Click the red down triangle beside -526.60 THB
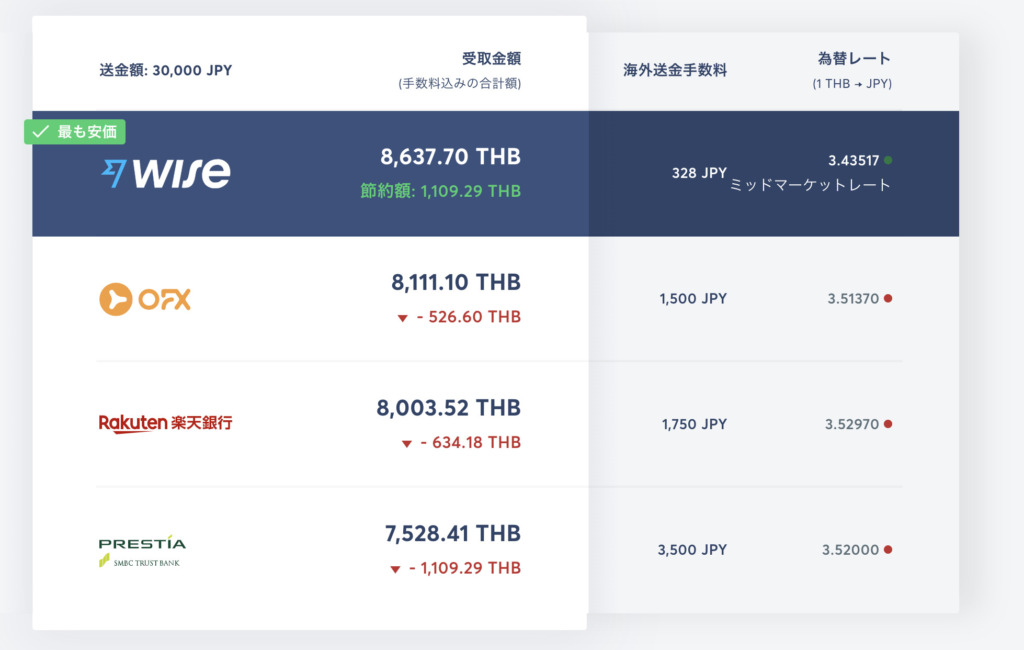The width and height of the screenshot is (1024, 650). [x=402, y=318]
